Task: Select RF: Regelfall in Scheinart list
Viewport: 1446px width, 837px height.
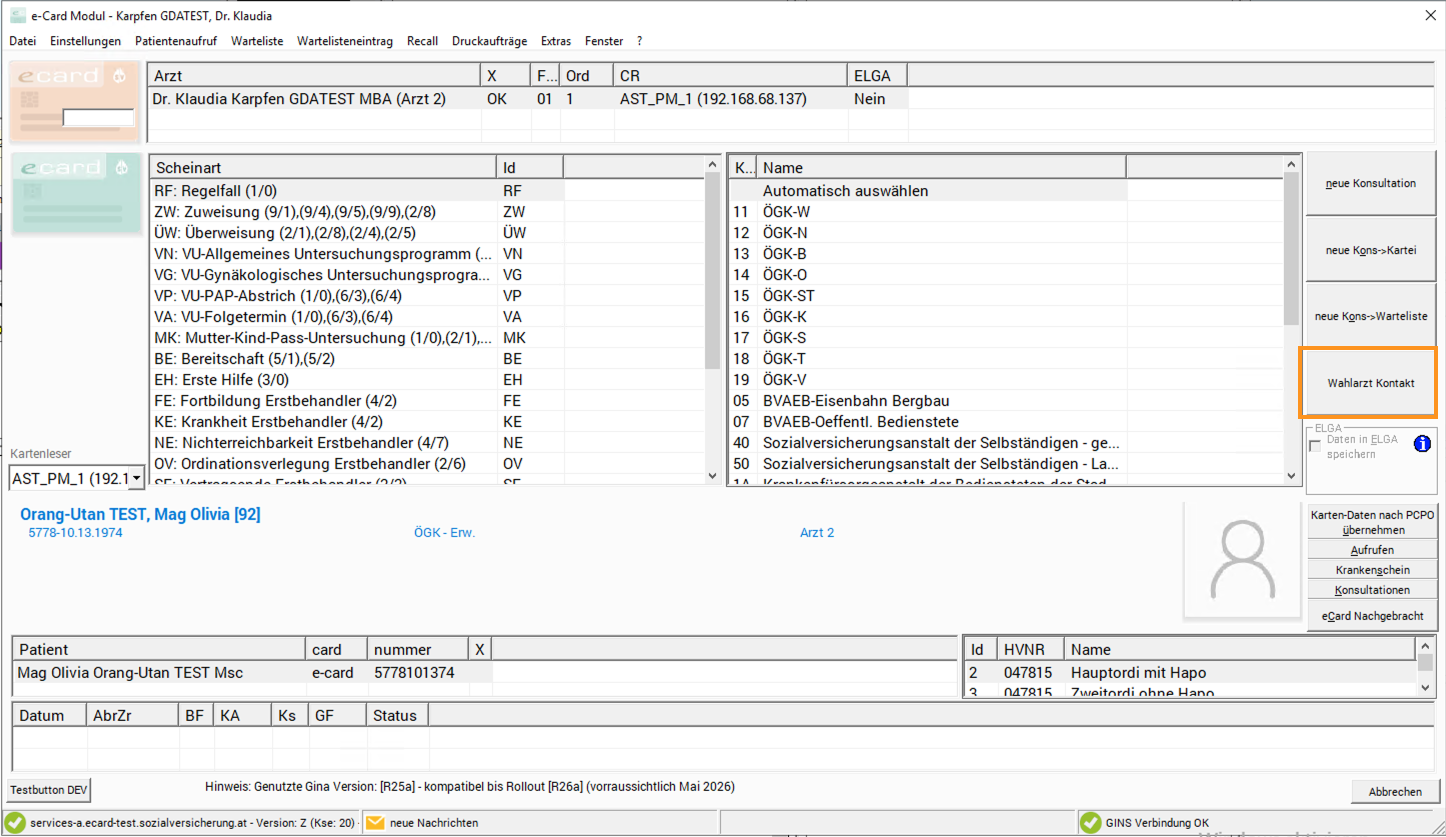Action: tap(215, 191)
